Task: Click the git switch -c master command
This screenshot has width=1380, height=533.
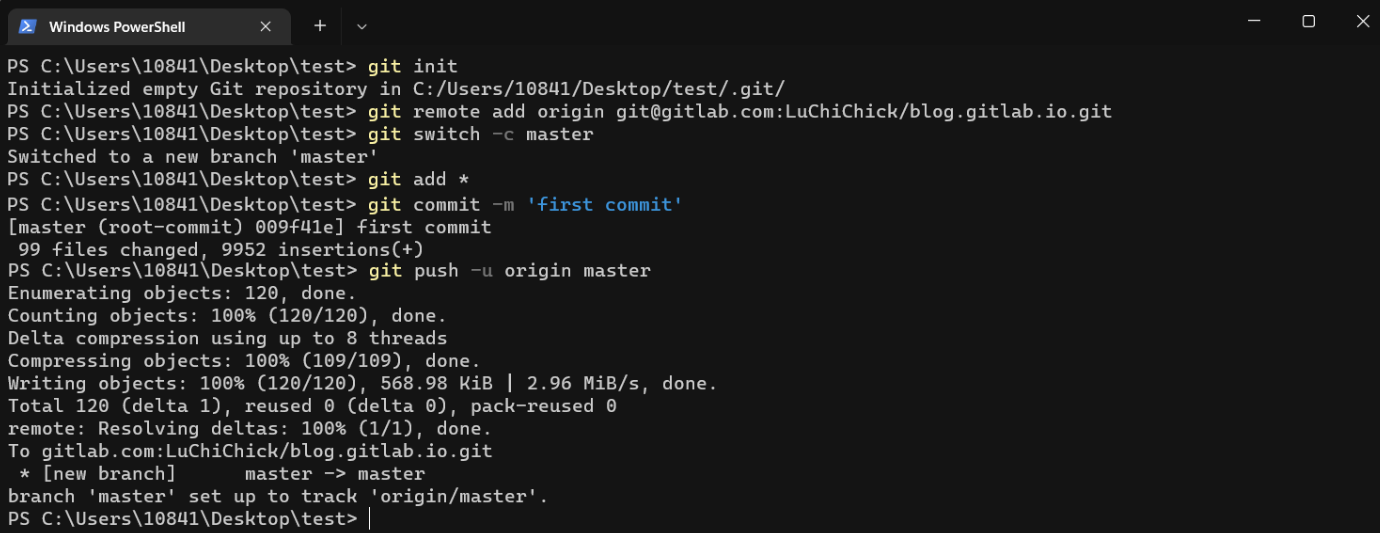Action: point(481,134)
